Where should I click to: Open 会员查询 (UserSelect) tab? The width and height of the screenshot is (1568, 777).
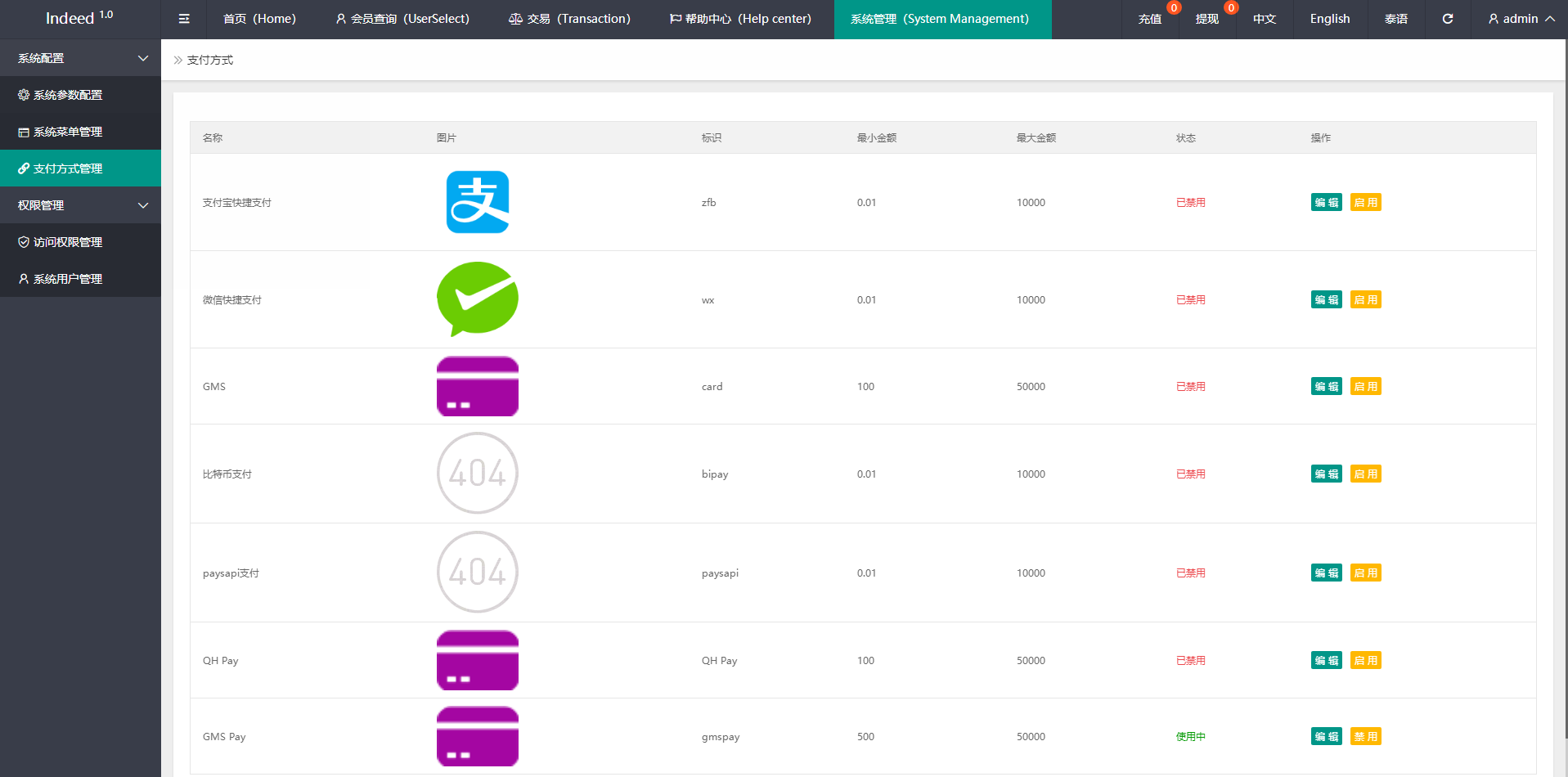coord(402,19)
